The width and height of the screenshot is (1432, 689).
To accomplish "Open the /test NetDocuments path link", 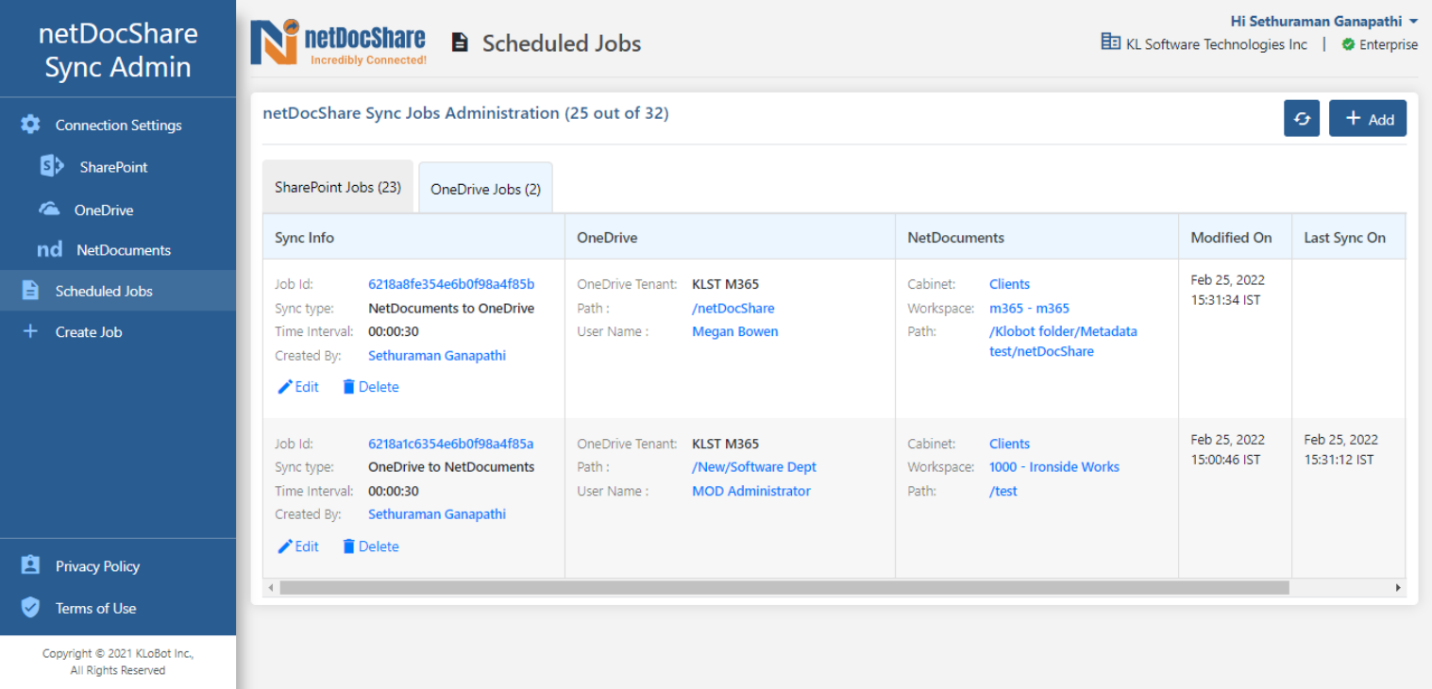I will (1003, 491).
